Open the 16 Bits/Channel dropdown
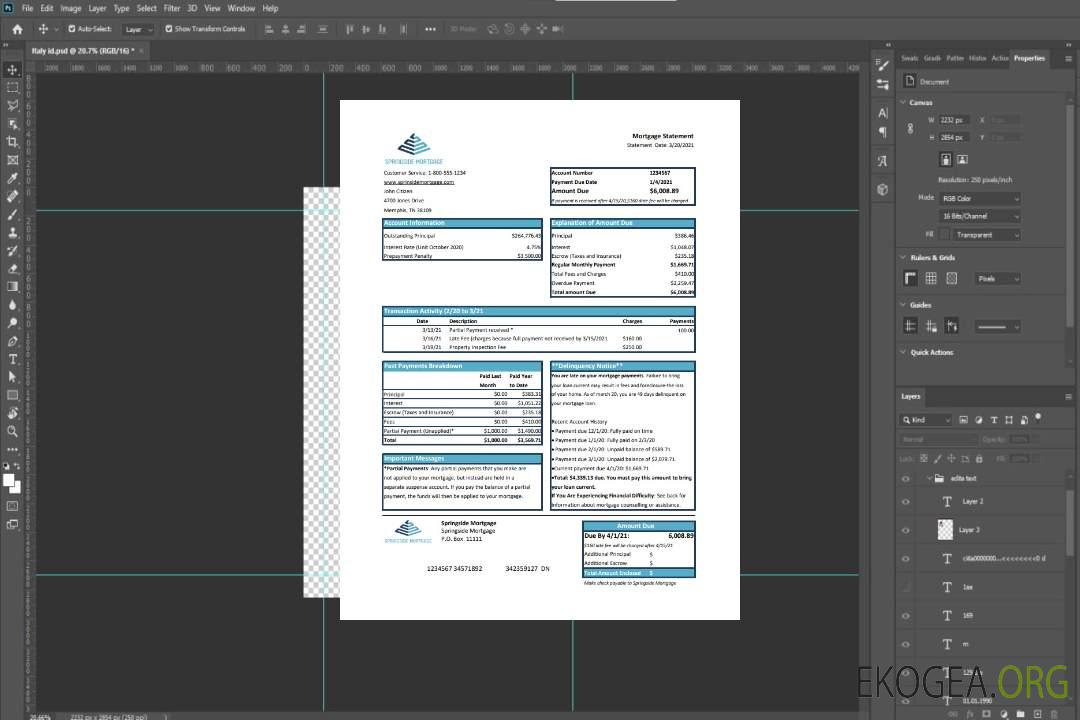The height and width of the screenshot is (720, 1080). point(980,216)
